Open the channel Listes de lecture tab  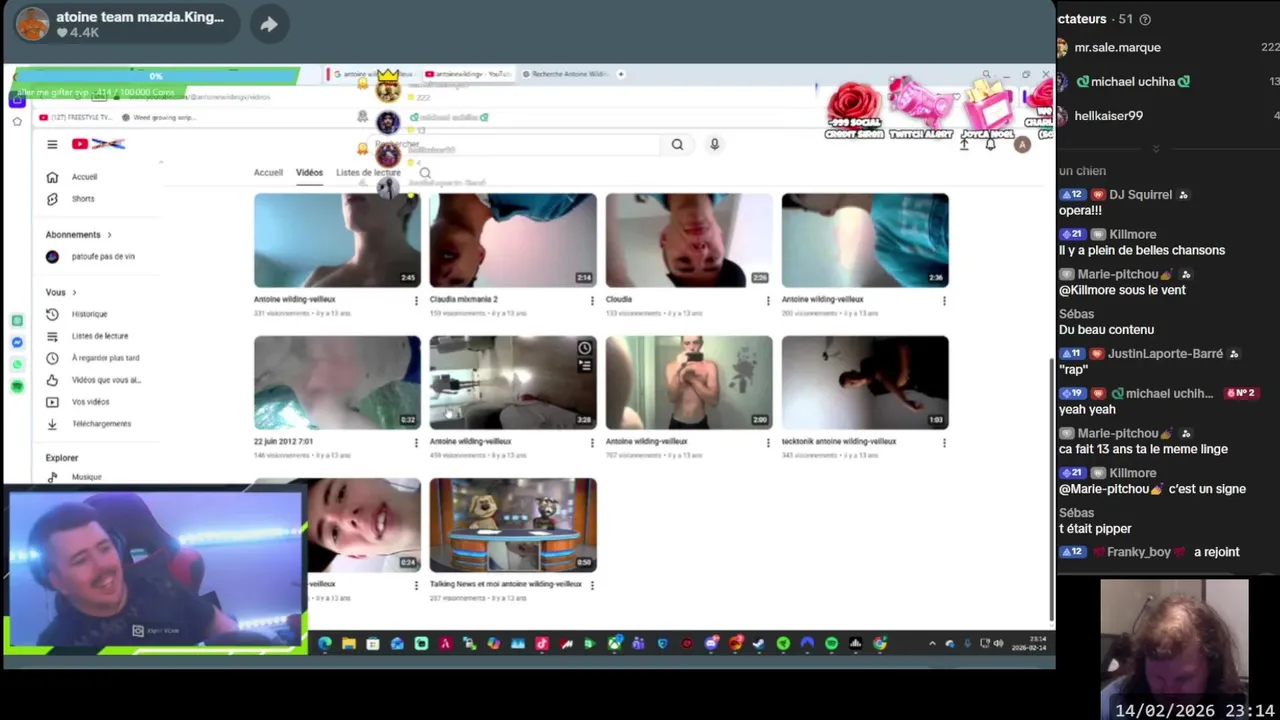(368, 173)
